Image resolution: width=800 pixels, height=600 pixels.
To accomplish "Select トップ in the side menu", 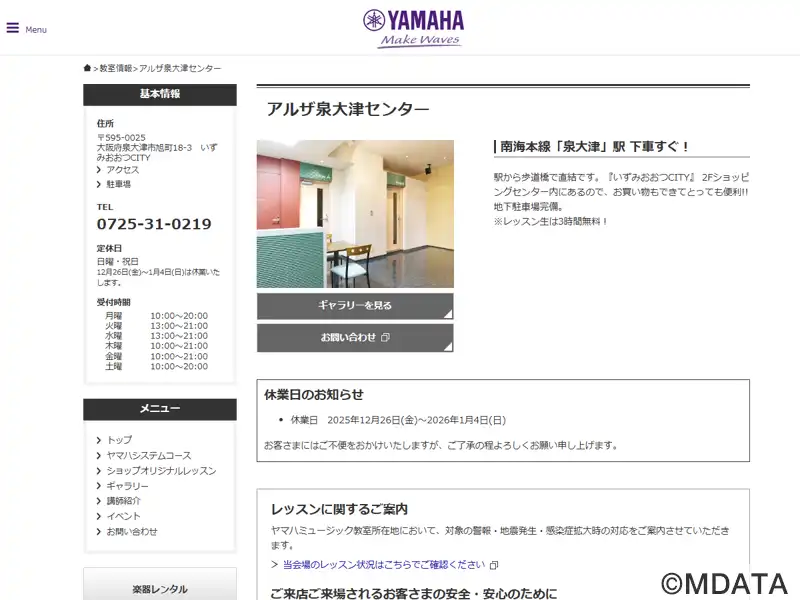I will pos(119,440).
